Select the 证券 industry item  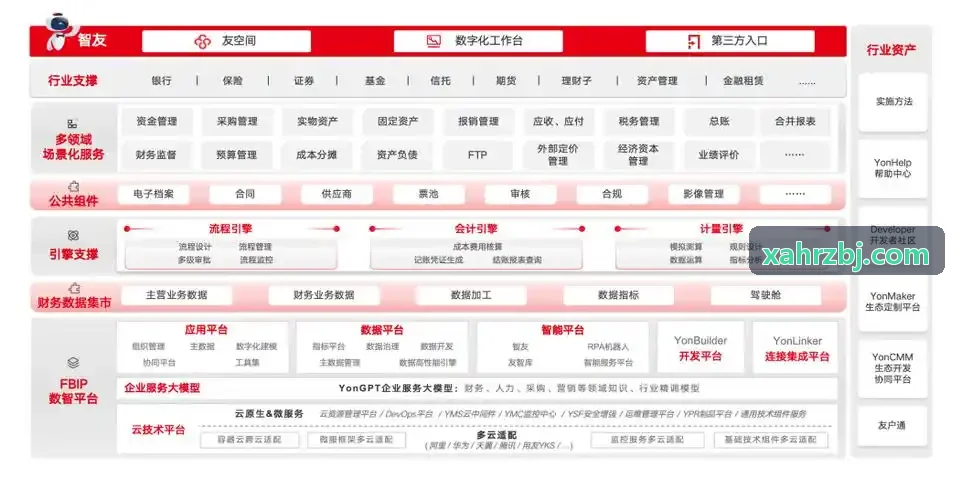click(x=304, y=80)
